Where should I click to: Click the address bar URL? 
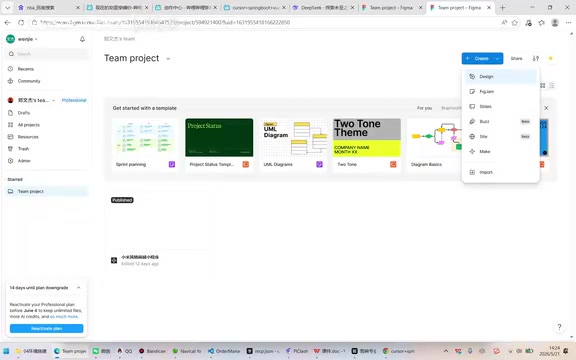165,22
